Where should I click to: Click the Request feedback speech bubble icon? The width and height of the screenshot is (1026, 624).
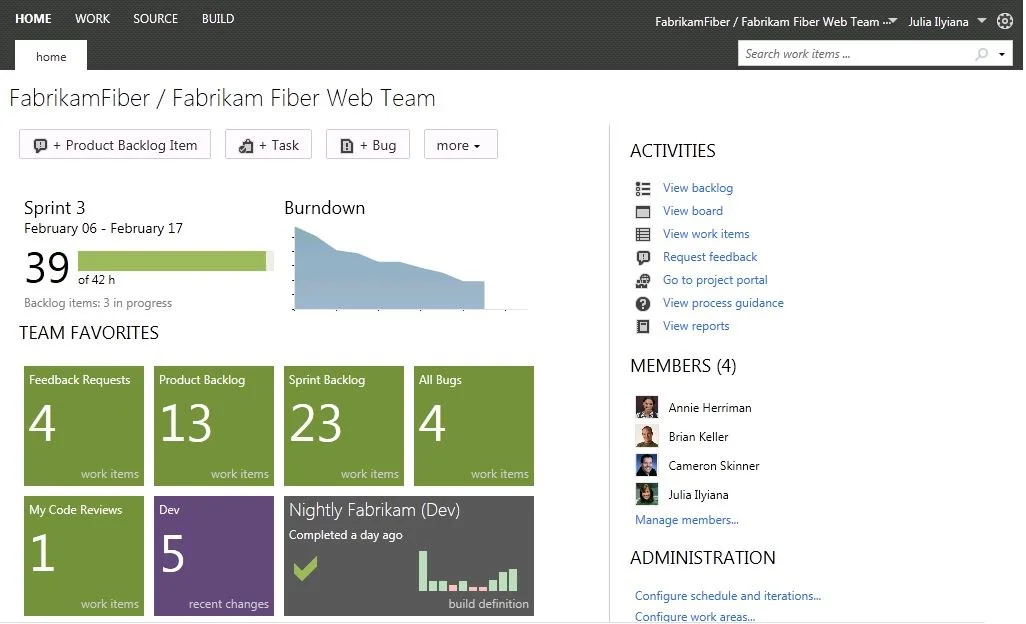coord(643,258)
